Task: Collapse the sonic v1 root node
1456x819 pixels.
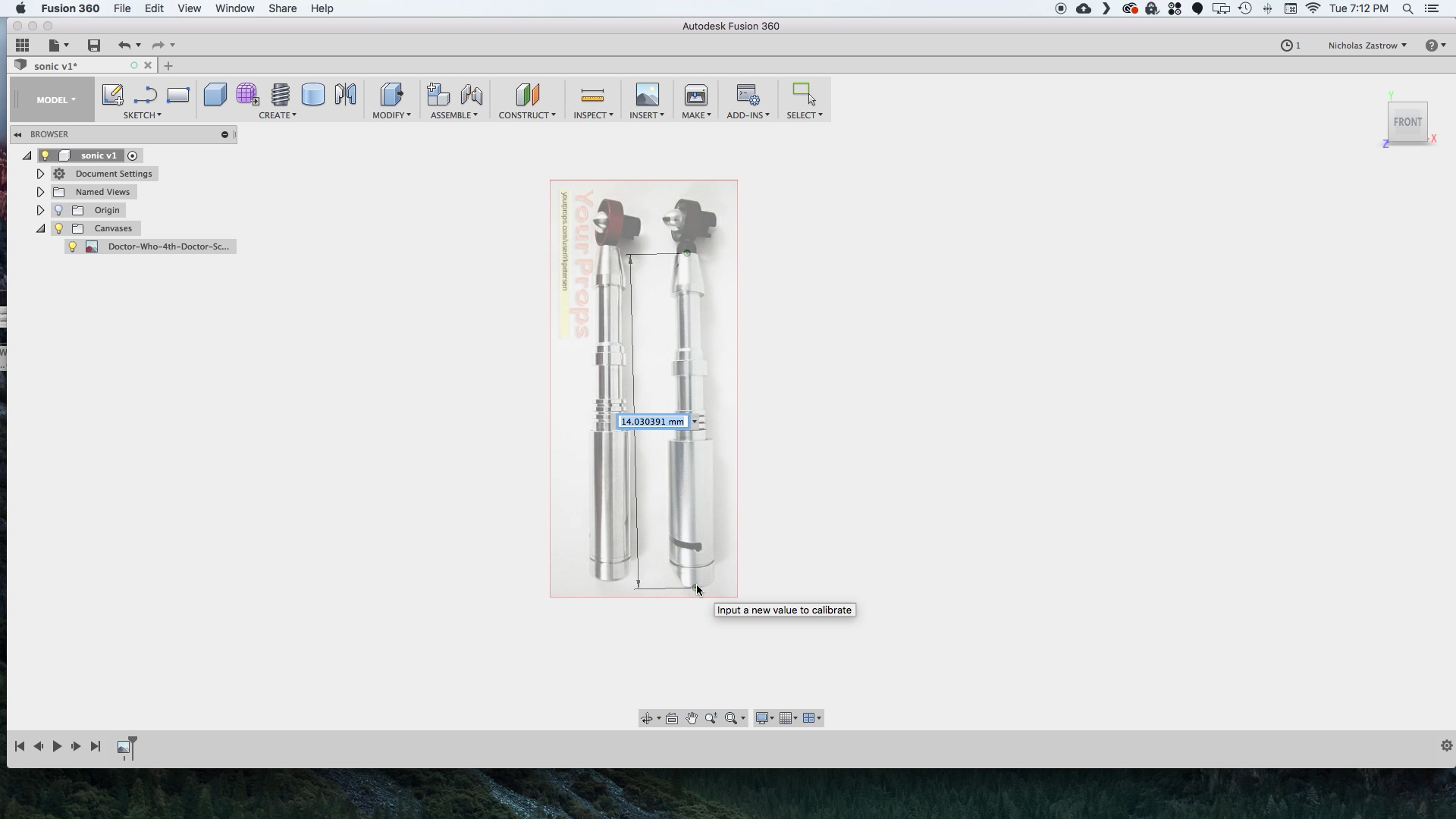Action: [27, 155]
